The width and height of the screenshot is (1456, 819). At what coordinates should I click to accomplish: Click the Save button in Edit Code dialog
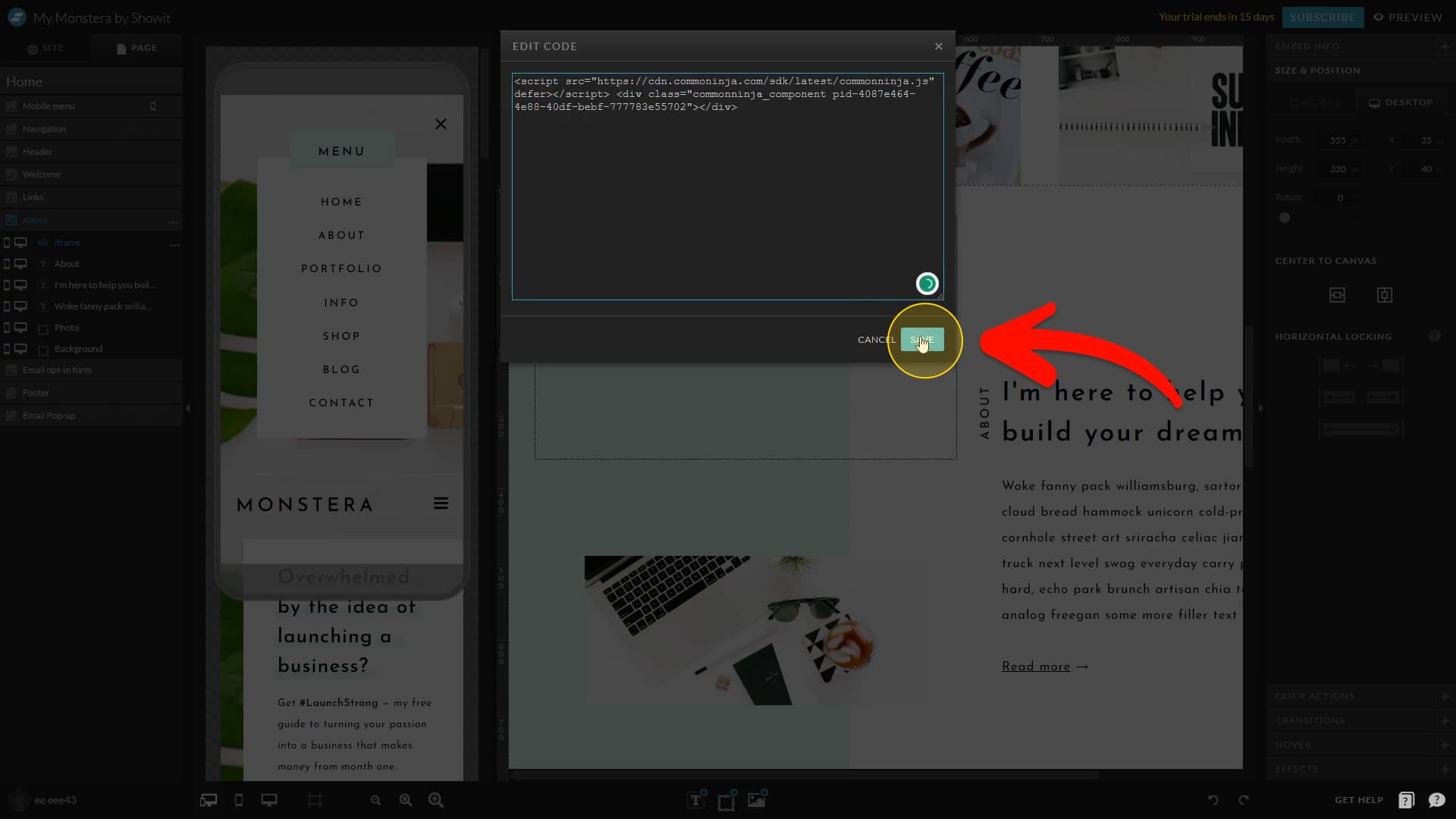tap(922, 340)
